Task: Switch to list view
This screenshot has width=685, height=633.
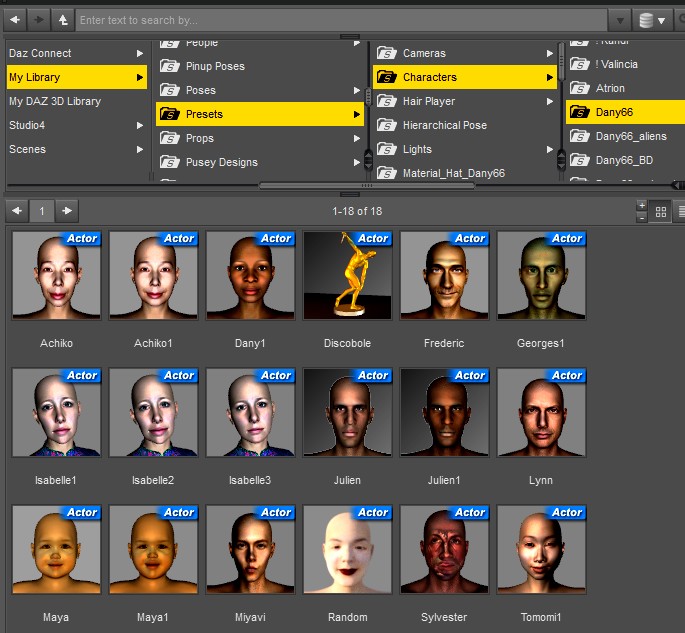Action: (681, 212)
